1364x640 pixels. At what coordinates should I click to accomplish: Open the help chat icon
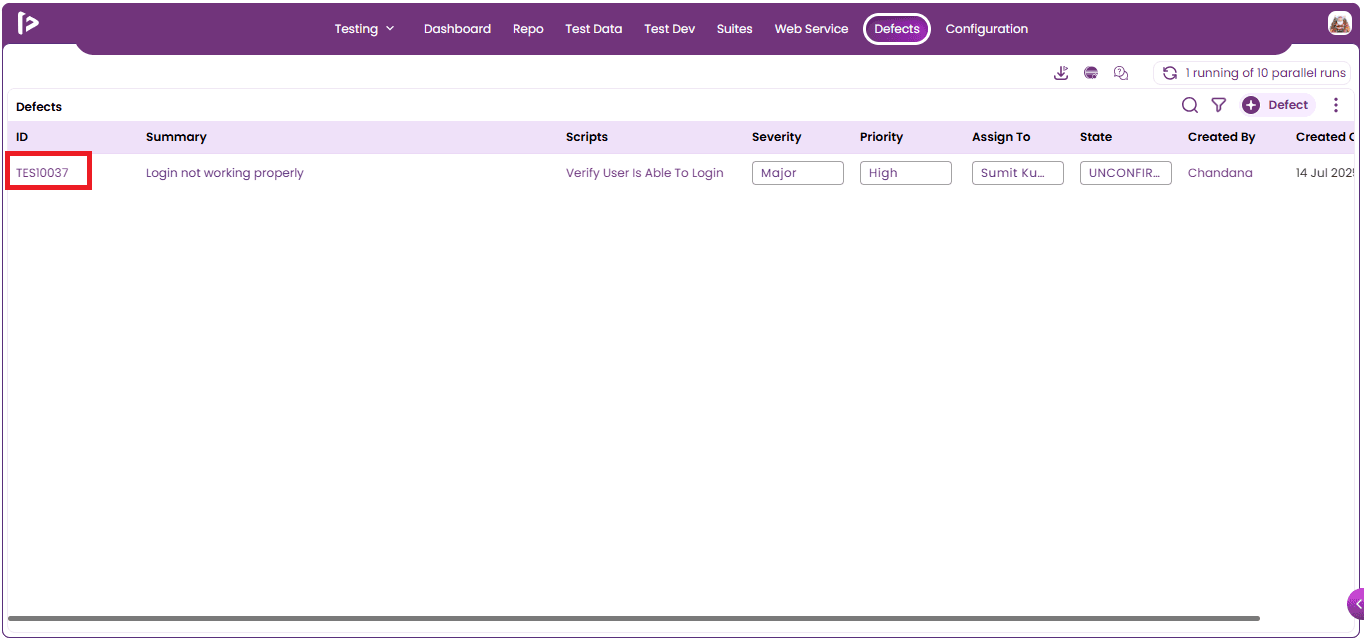pyautogui.click(x=1121, y=73)
